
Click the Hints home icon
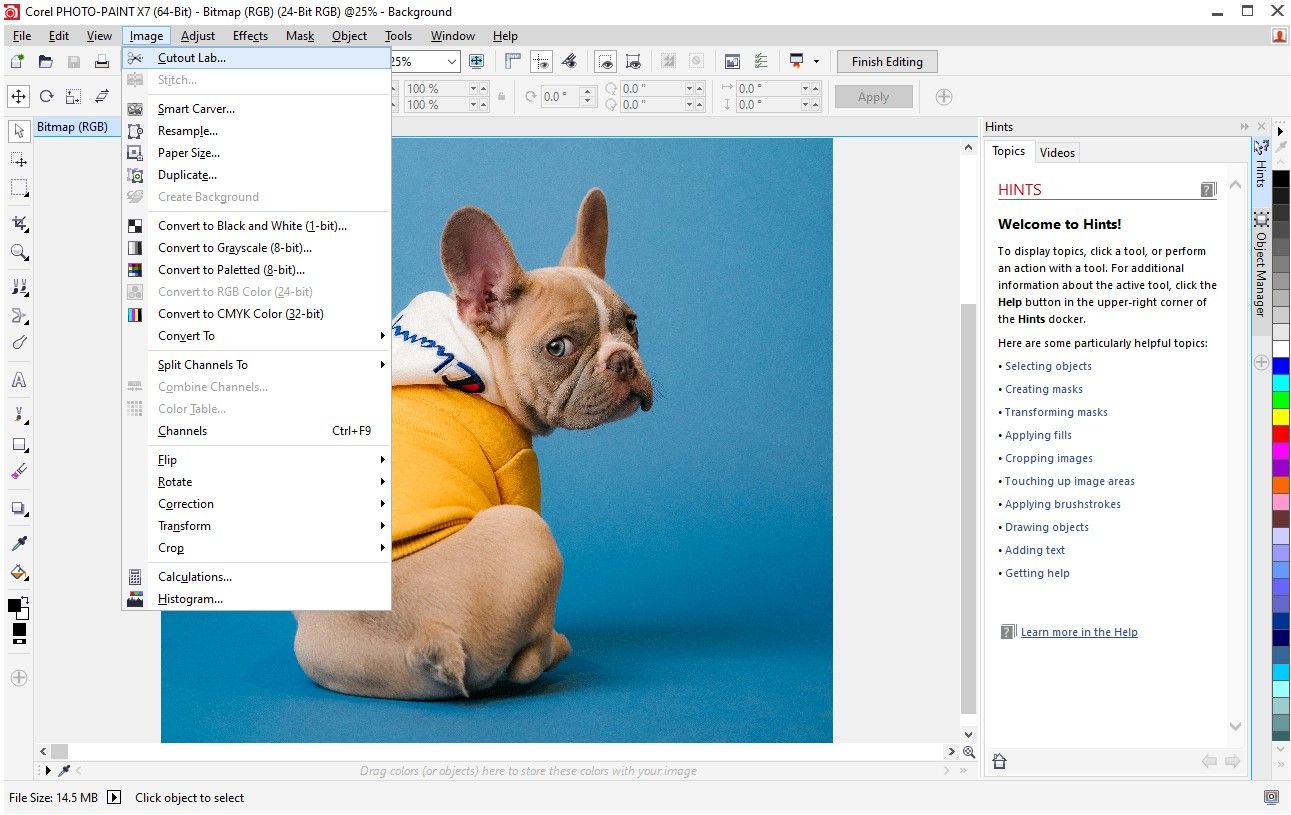999,761
